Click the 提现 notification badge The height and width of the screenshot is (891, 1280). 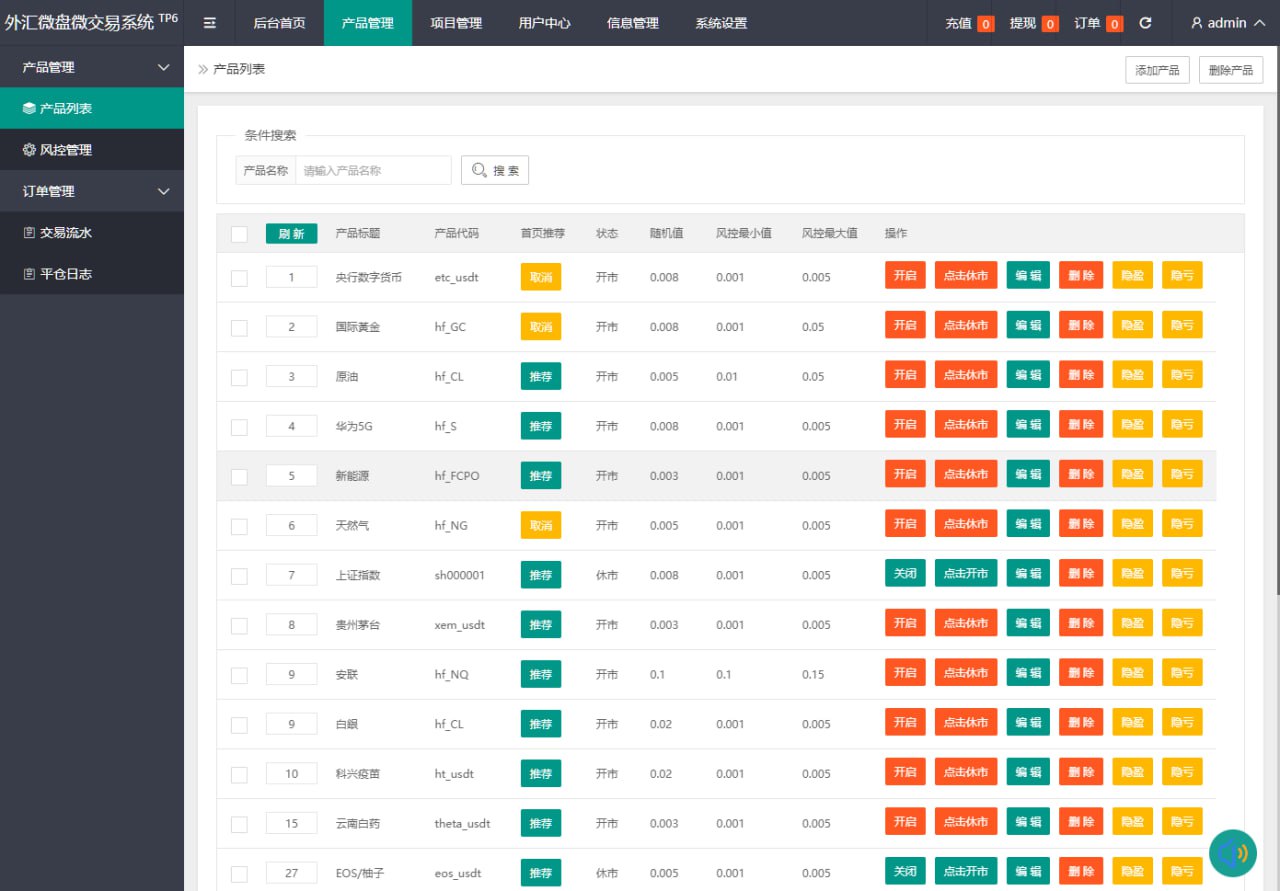tap(1050, 24)
